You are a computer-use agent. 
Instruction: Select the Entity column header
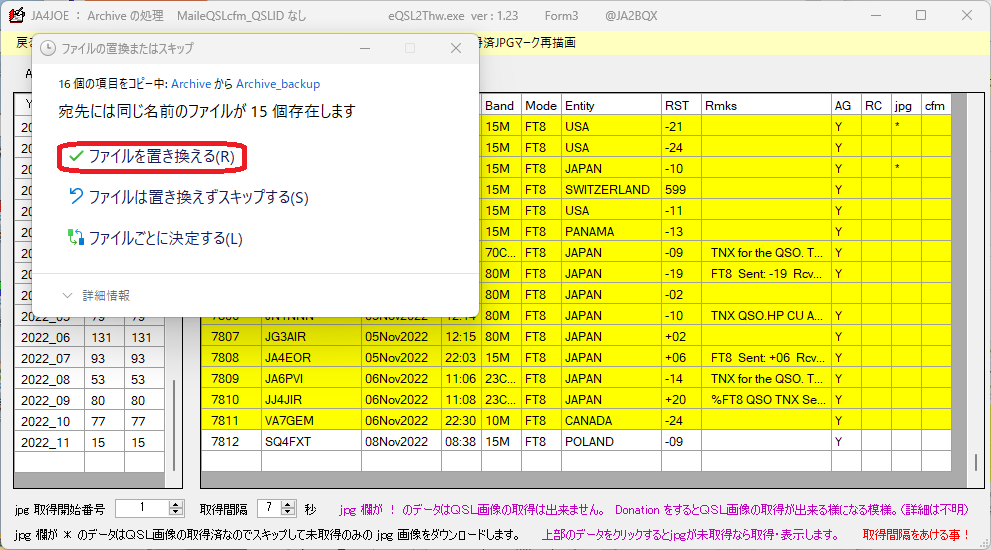611,106
